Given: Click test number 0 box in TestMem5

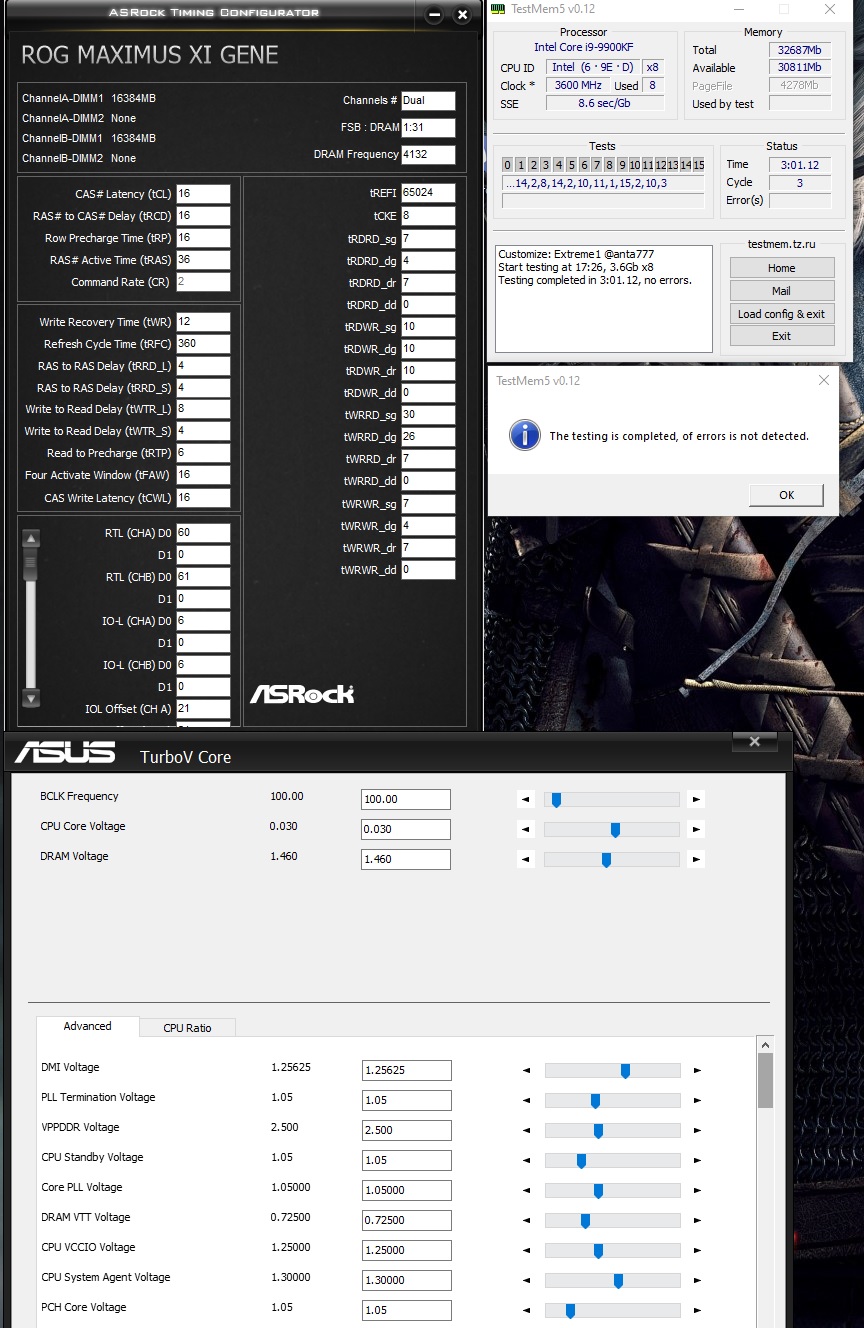Looking at the screenshot, I should 507,165.
